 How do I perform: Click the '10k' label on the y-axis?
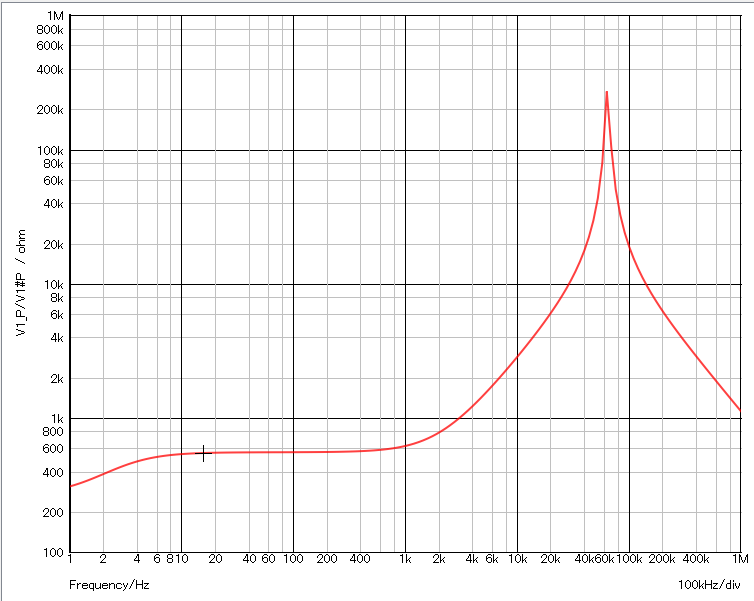(x=53, y=285)
